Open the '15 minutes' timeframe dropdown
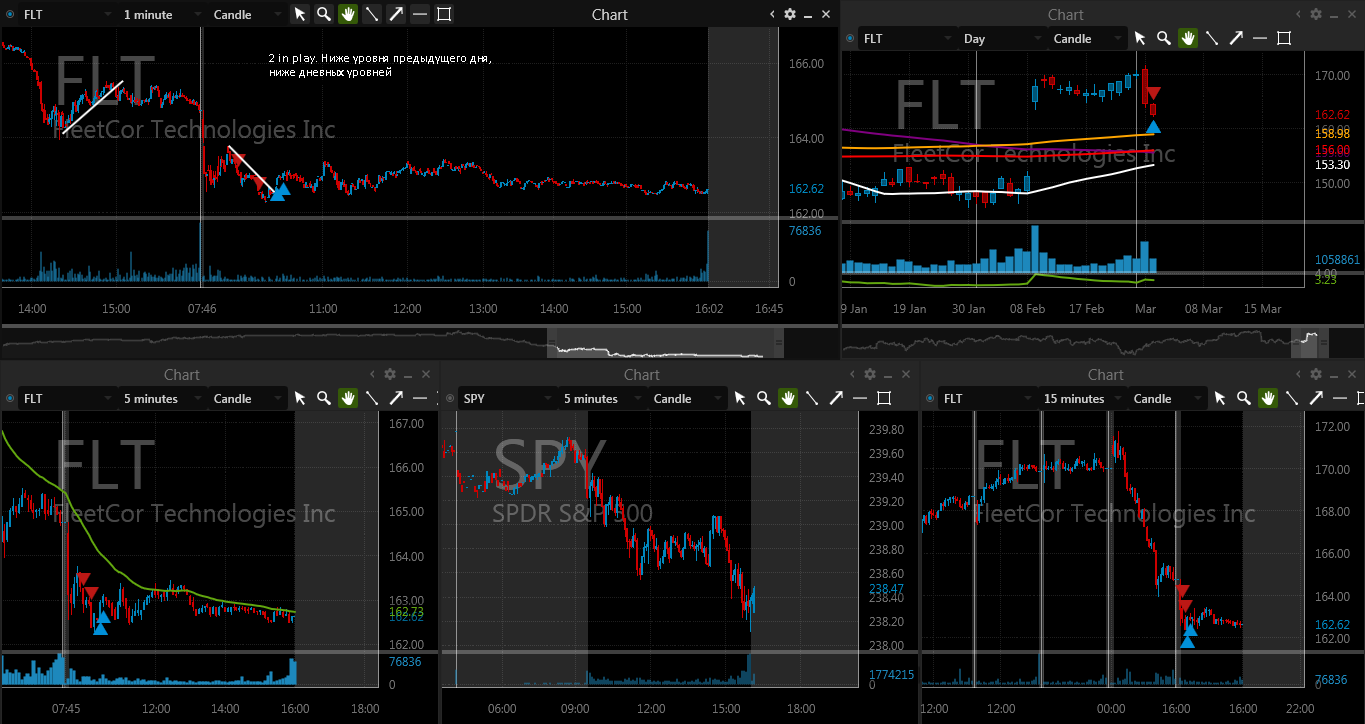The width and height of the screenshot is (1365, 724). click(1083, 398)
